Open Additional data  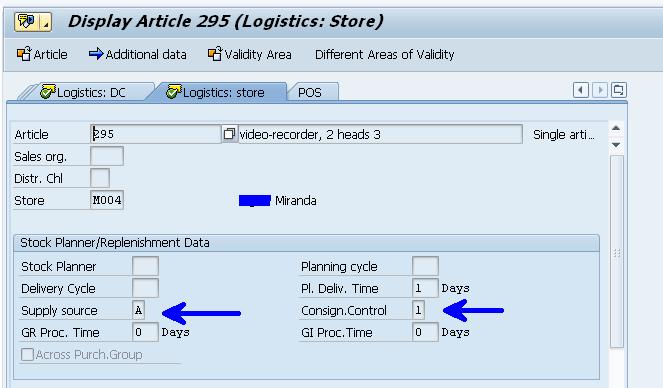tap(137, 55)
